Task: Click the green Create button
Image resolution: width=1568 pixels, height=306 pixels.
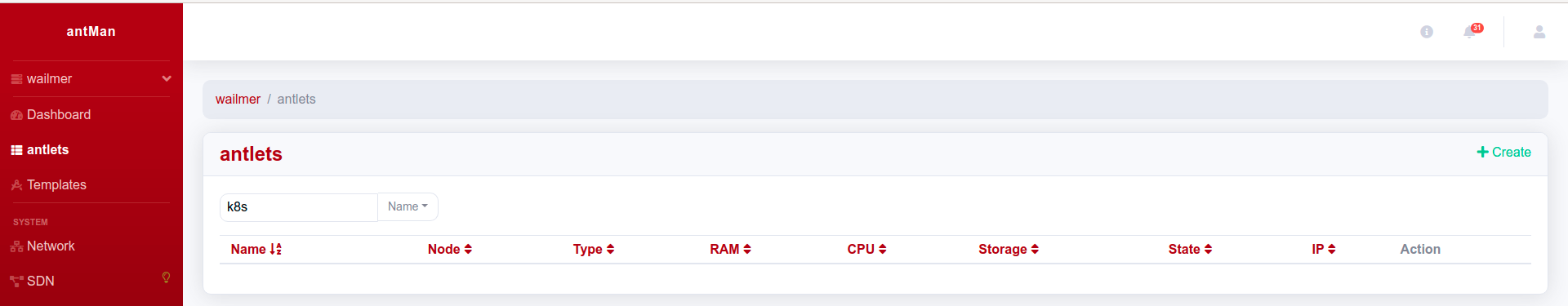Action: 1503,153
